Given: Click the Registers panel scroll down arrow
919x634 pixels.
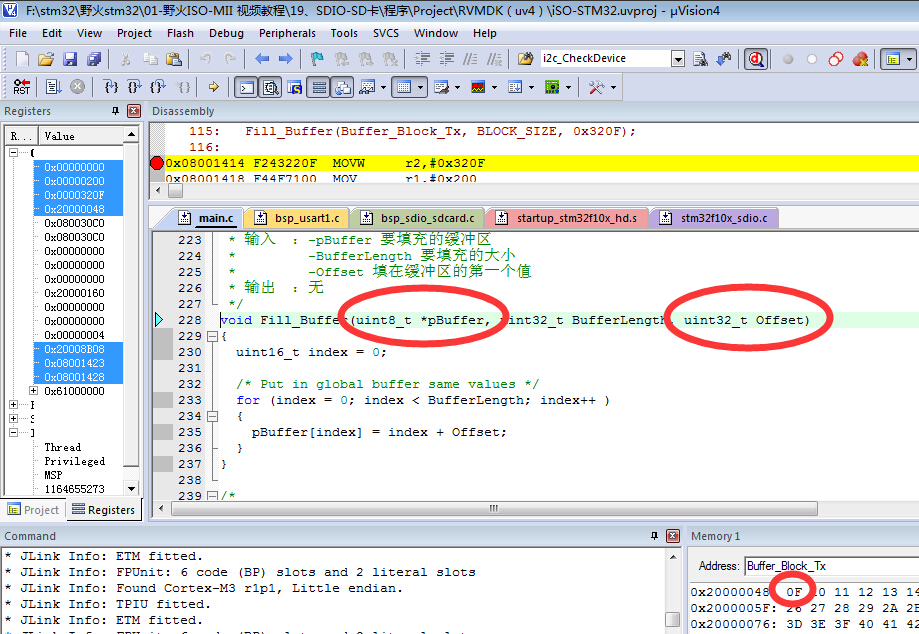Looking at the screenshot, I should [x=131, y=487].
